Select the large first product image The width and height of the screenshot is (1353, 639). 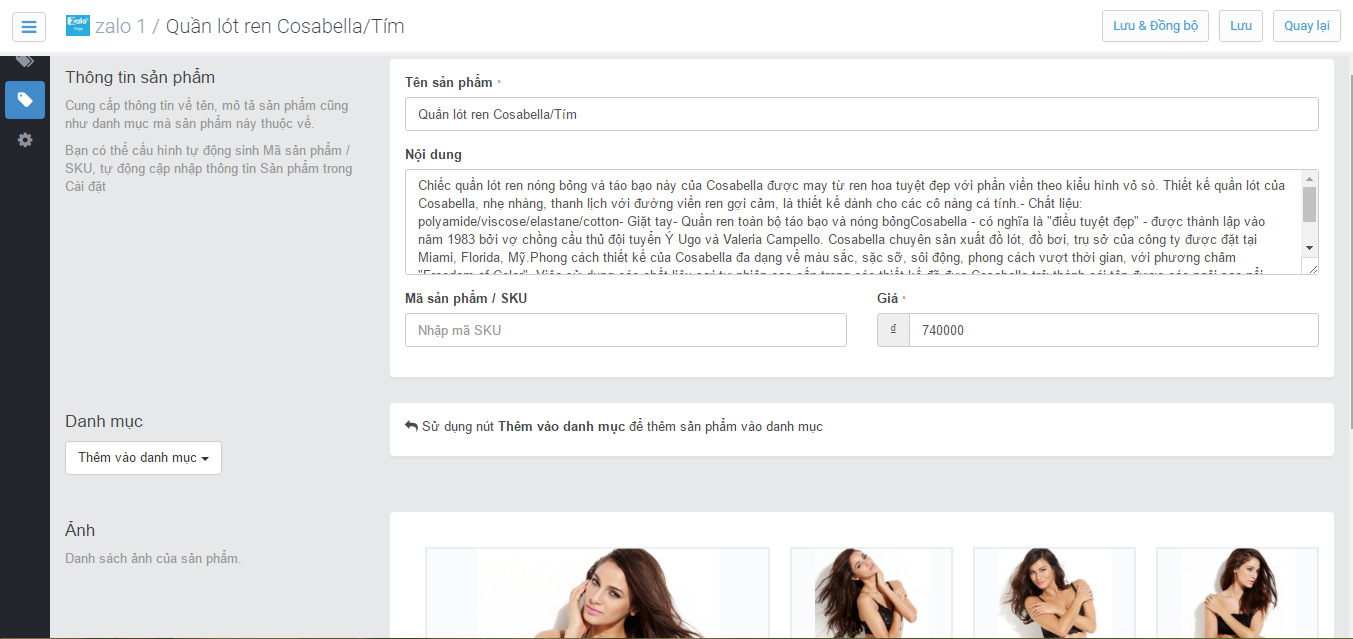597,593
